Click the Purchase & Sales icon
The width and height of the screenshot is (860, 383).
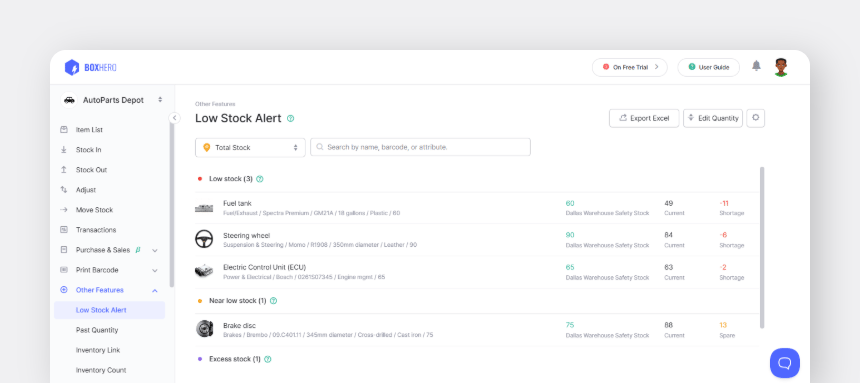(64, 250)
